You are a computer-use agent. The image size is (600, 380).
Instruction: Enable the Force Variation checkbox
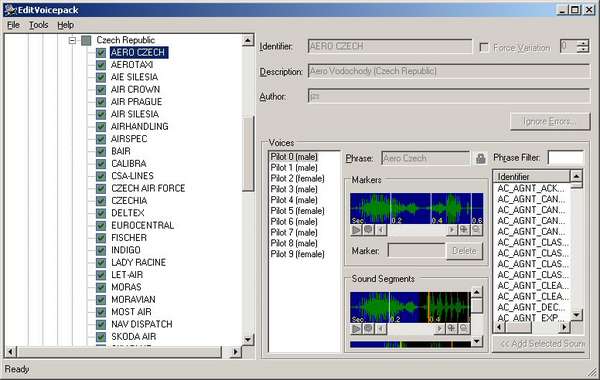coord(484,47)
